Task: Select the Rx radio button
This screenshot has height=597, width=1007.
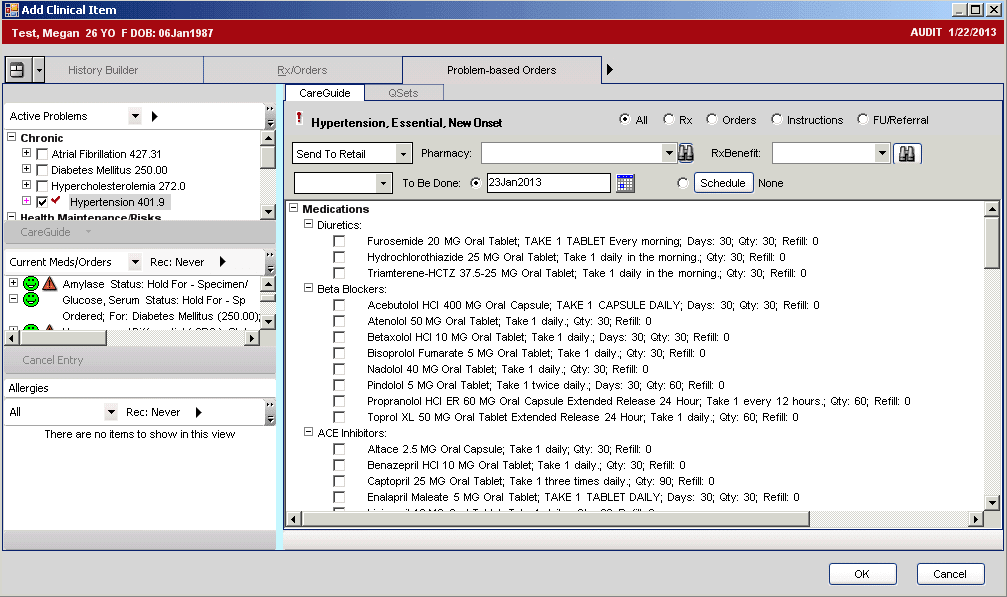Action: [670, 118]
